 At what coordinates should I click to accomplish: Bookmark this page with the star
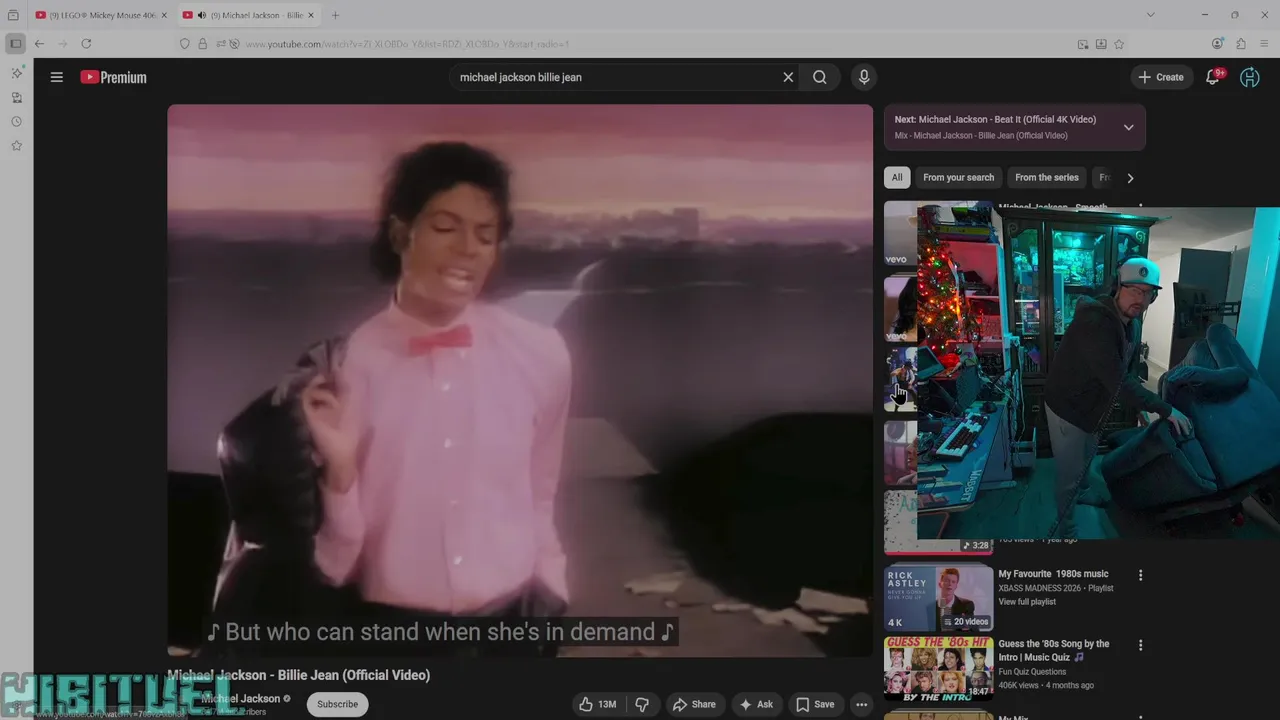click(x=1119, y=44)
